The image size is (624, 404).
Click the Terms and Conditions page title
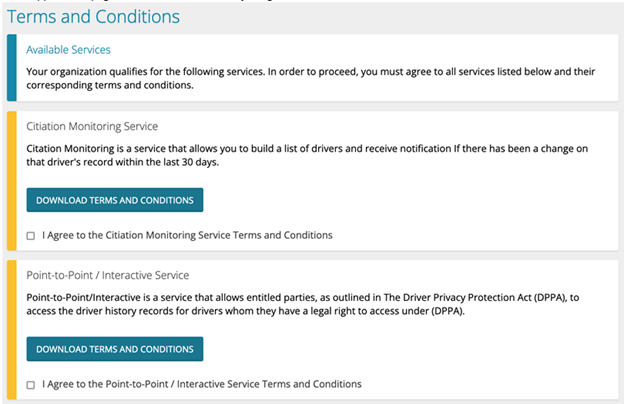[94, 17]
